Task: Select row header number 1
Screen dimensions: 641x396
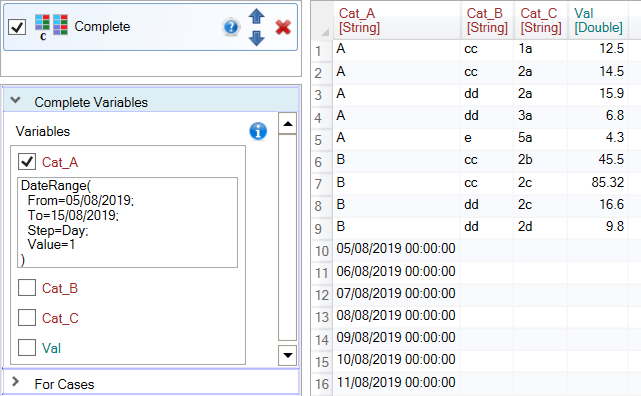Action: [x=322, y=51]
